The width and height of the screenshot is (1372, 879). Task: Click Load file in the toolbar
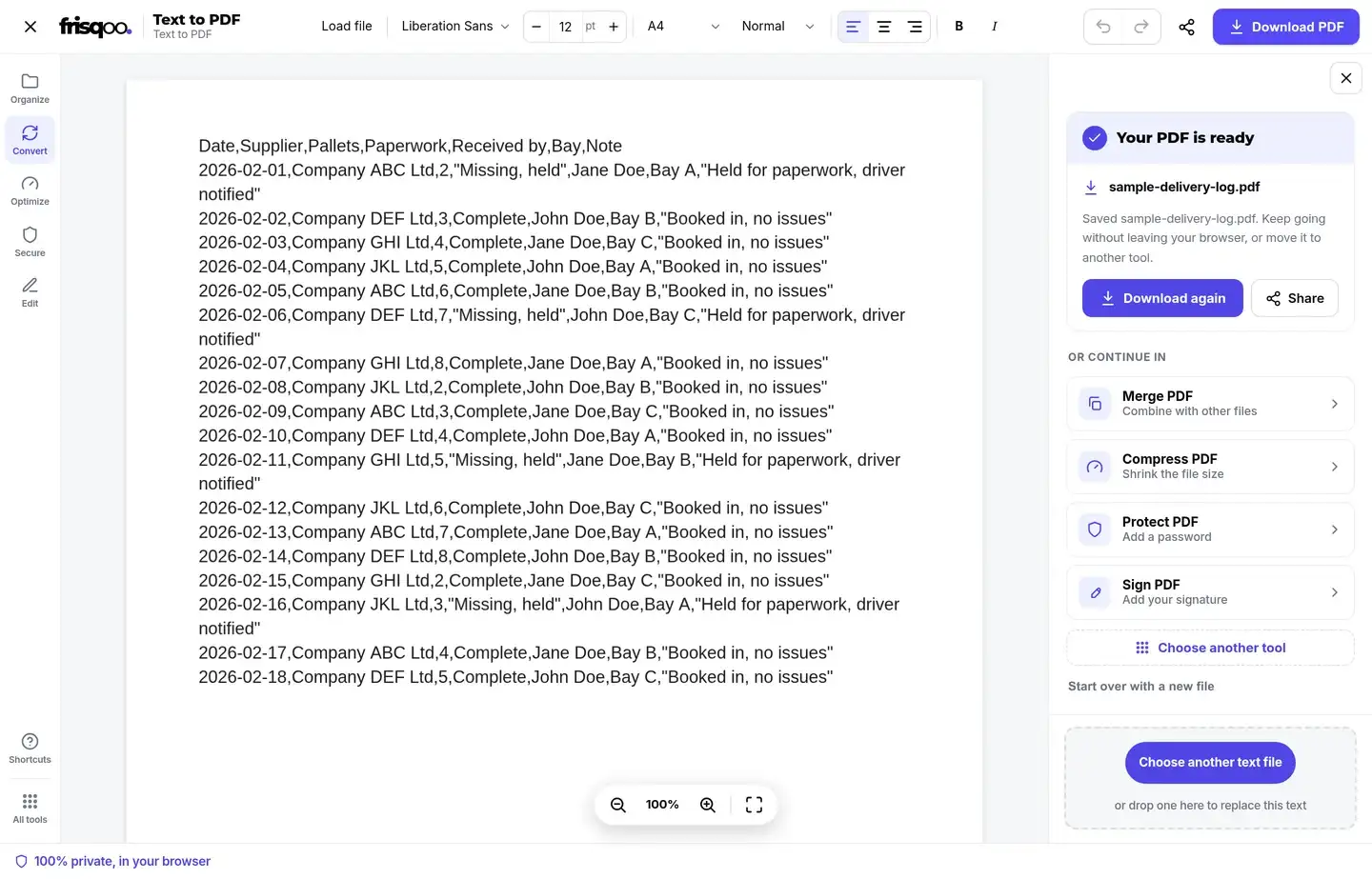click(347, 27)
